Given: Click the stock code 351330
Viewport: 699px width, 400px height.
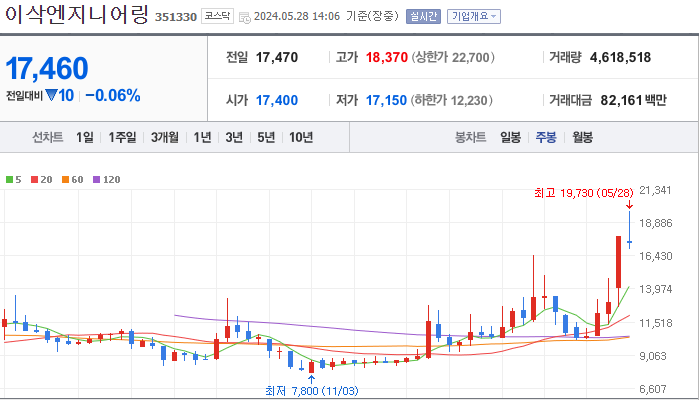Looking at the screenshot, I should (x=176, y=17).
